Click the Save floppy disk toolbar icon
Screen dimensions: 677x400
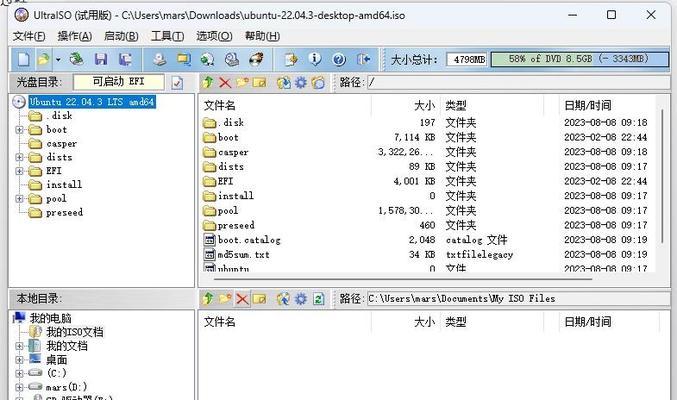101,59
